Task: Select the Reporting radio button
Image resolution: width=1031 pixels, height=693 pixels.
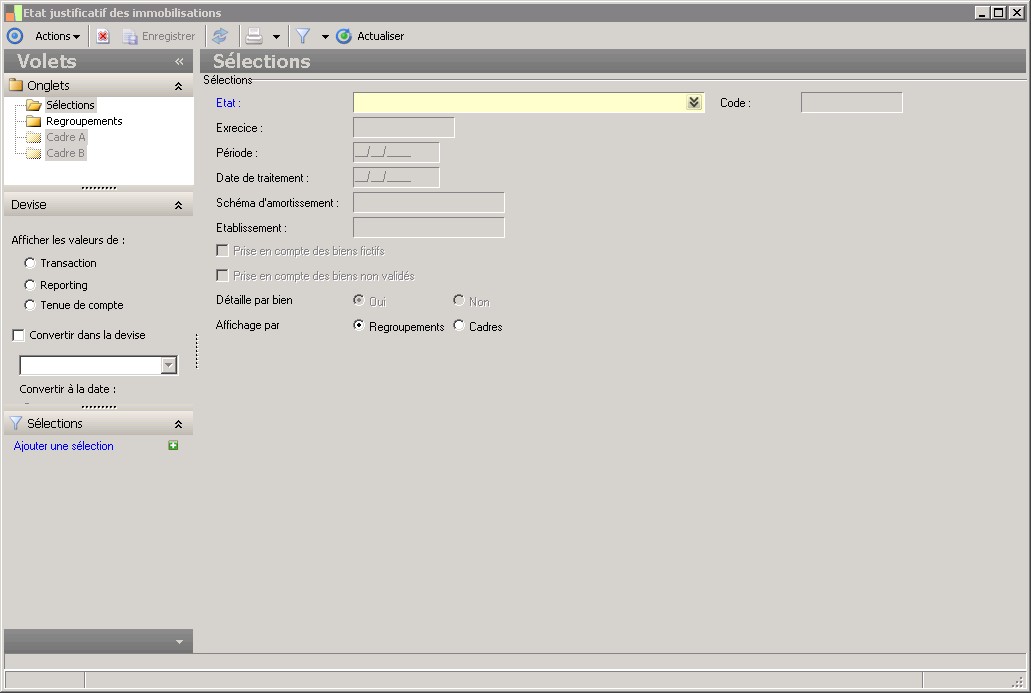Action: [x=30, y=285]
